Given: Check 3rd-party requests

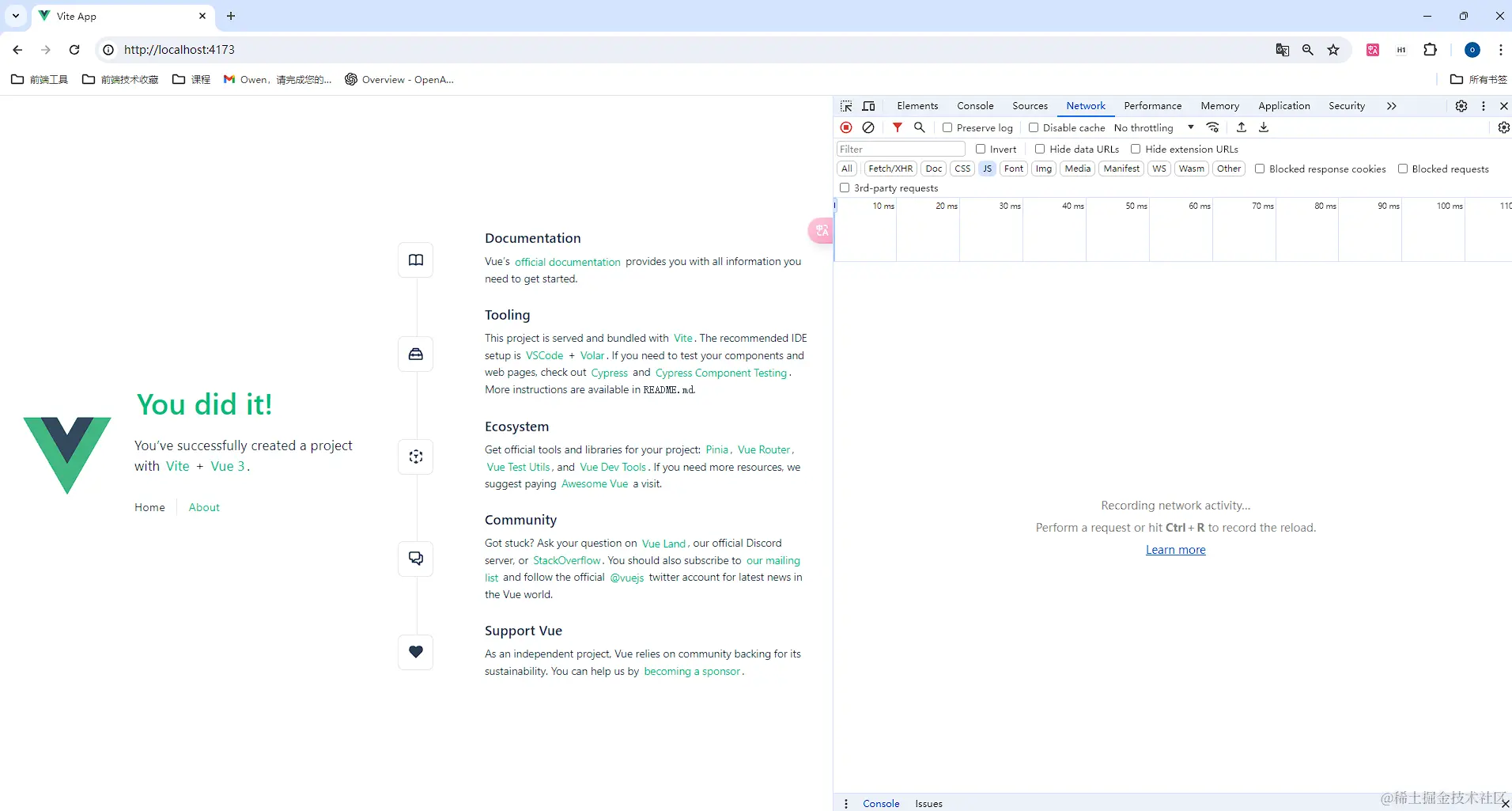Looking at the screenshot, I should [845, 188].
